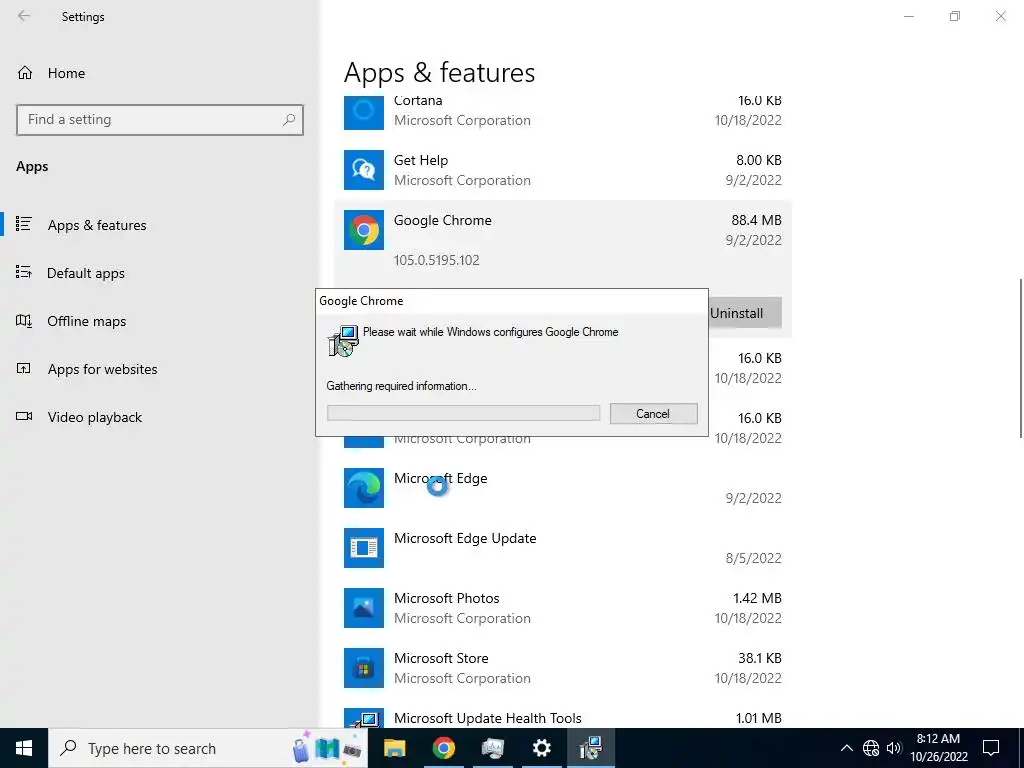This screenshot has width=1024, height=768.
Task: Click the Microsoft Store app icon
Action: tap(364, 668)
